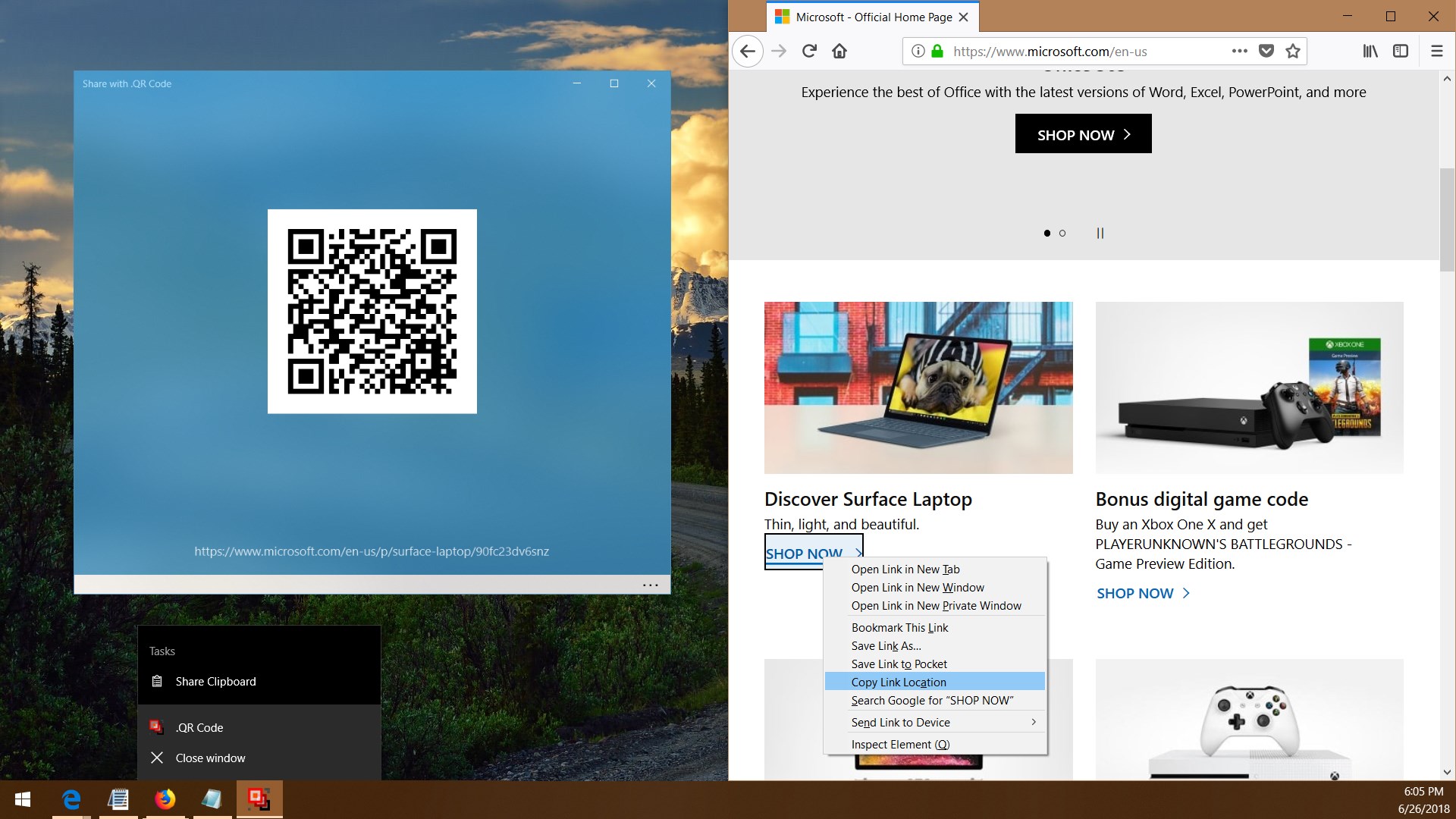Click the Close window option in Tasks

tap(210, 757)
